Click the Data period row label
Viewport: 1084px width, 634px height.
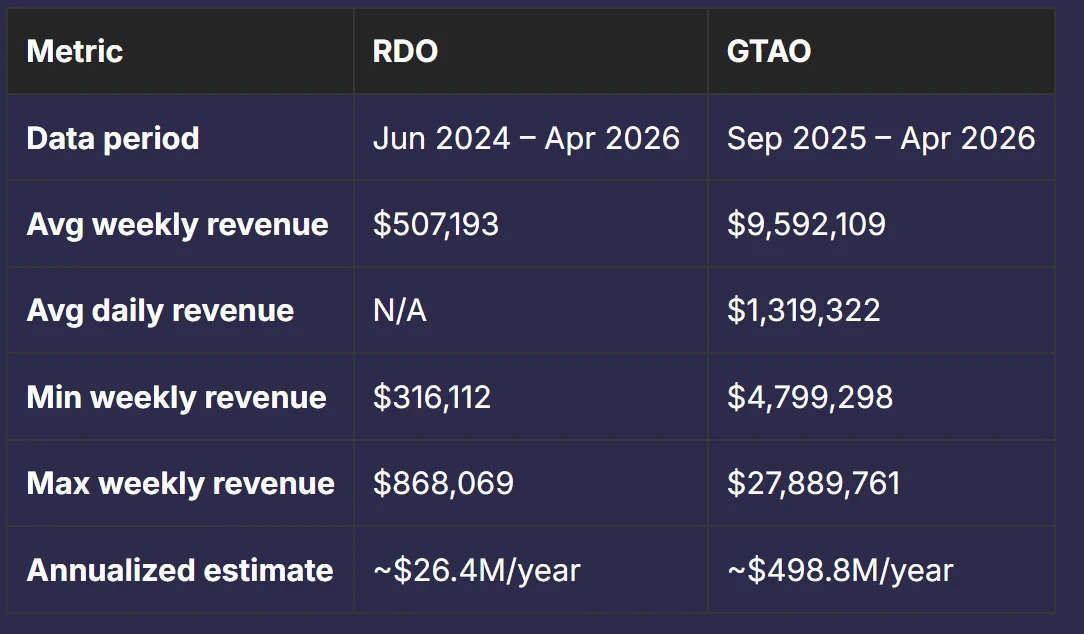113,138
